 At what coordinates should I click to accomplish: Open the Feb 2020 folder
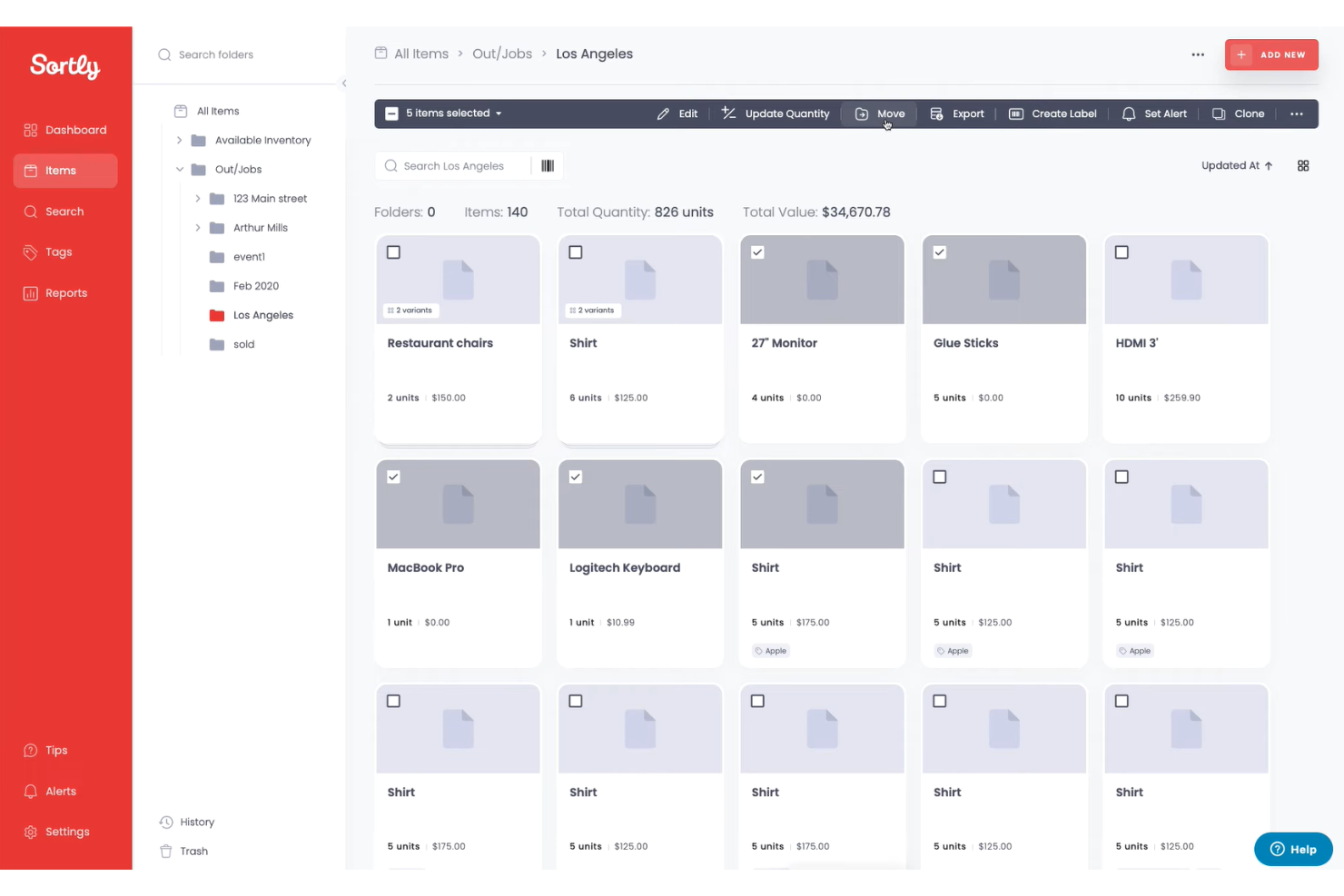point(255,286)
